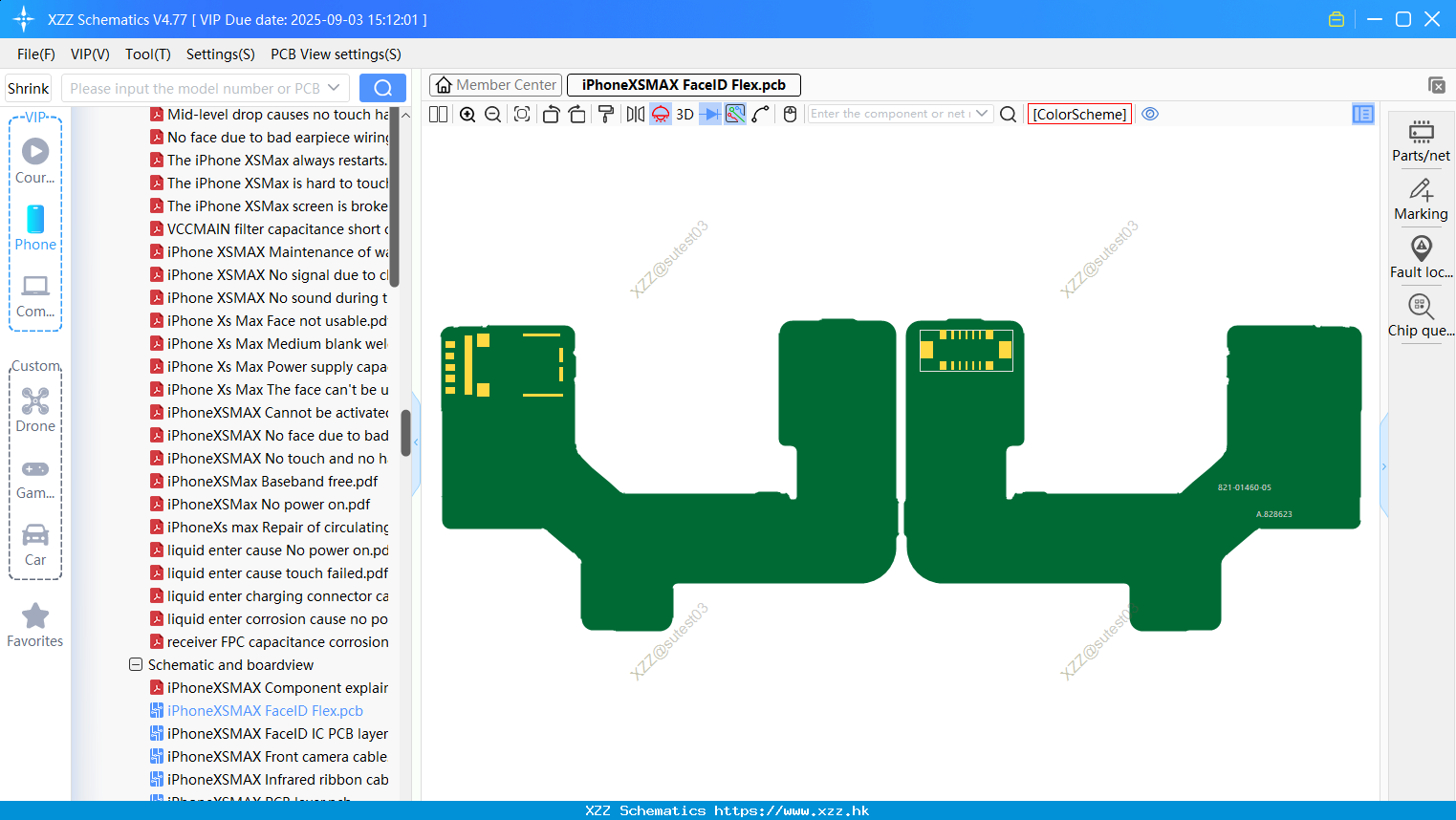Open the model number search dropdown
This screenshot has height=820, width=1456.
334,88
